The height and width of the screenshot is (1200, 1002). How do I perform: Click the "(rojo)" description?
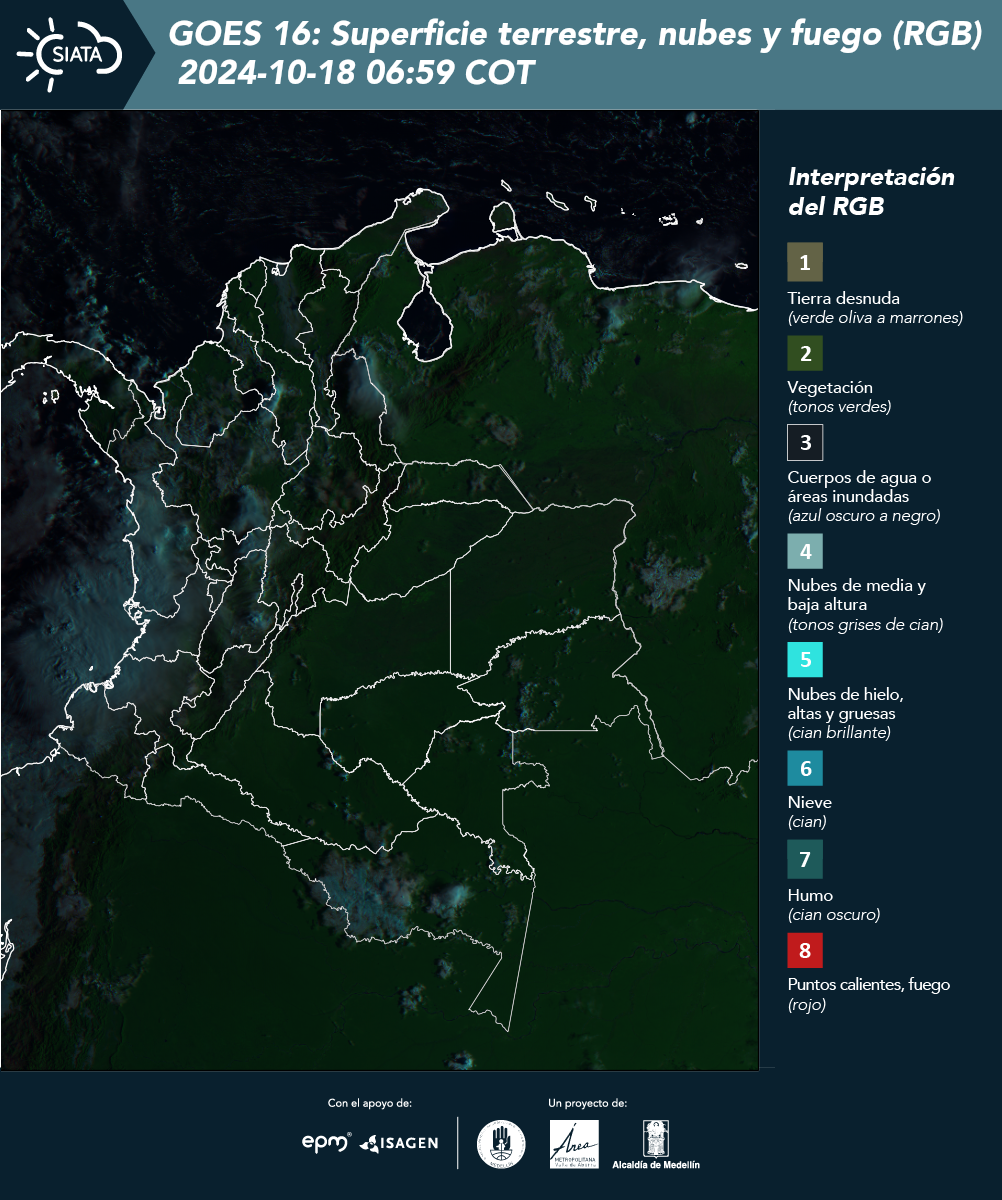coord(807,1005)
